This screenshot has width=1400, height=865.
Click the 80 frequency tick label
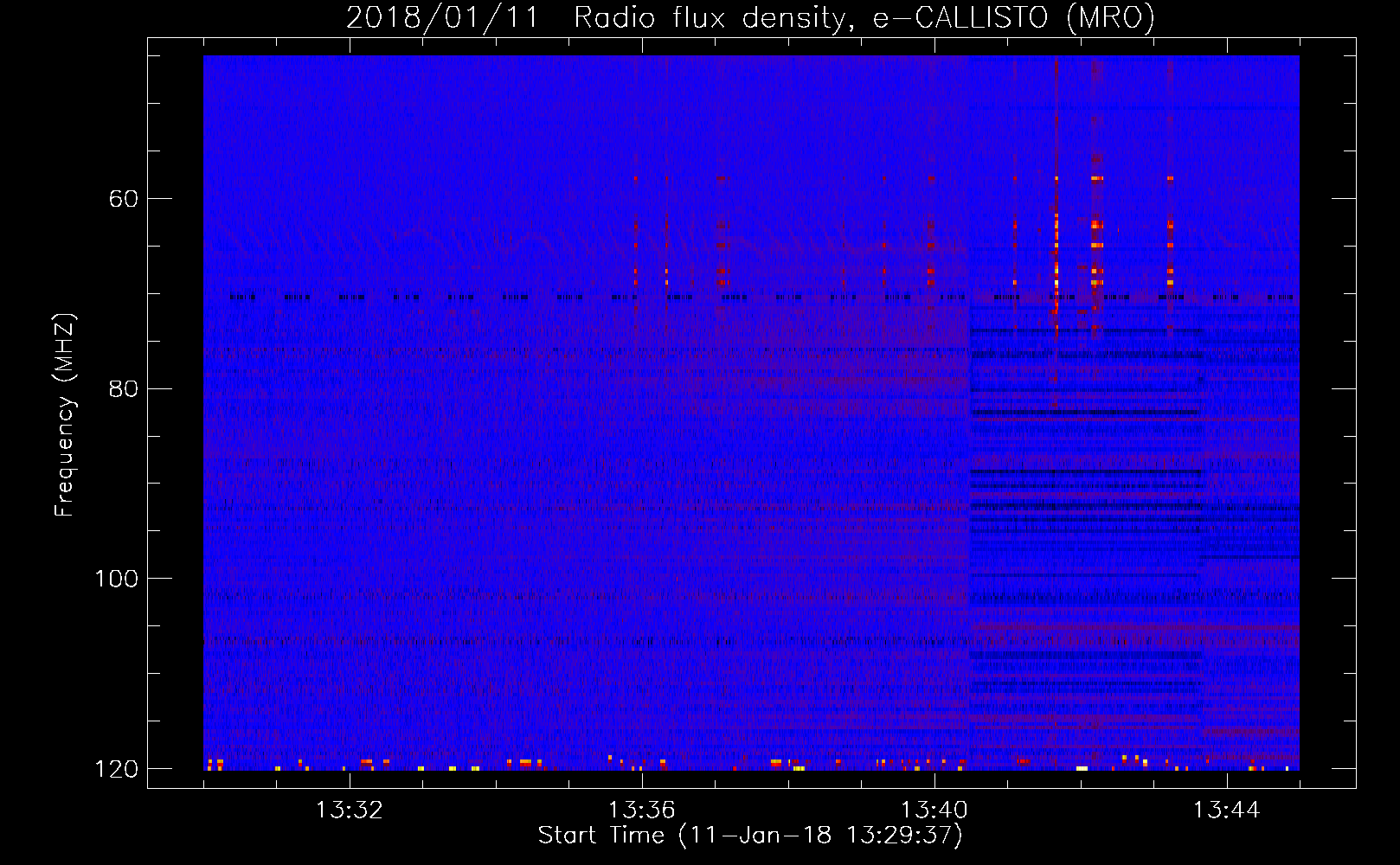tap(124, 388)
